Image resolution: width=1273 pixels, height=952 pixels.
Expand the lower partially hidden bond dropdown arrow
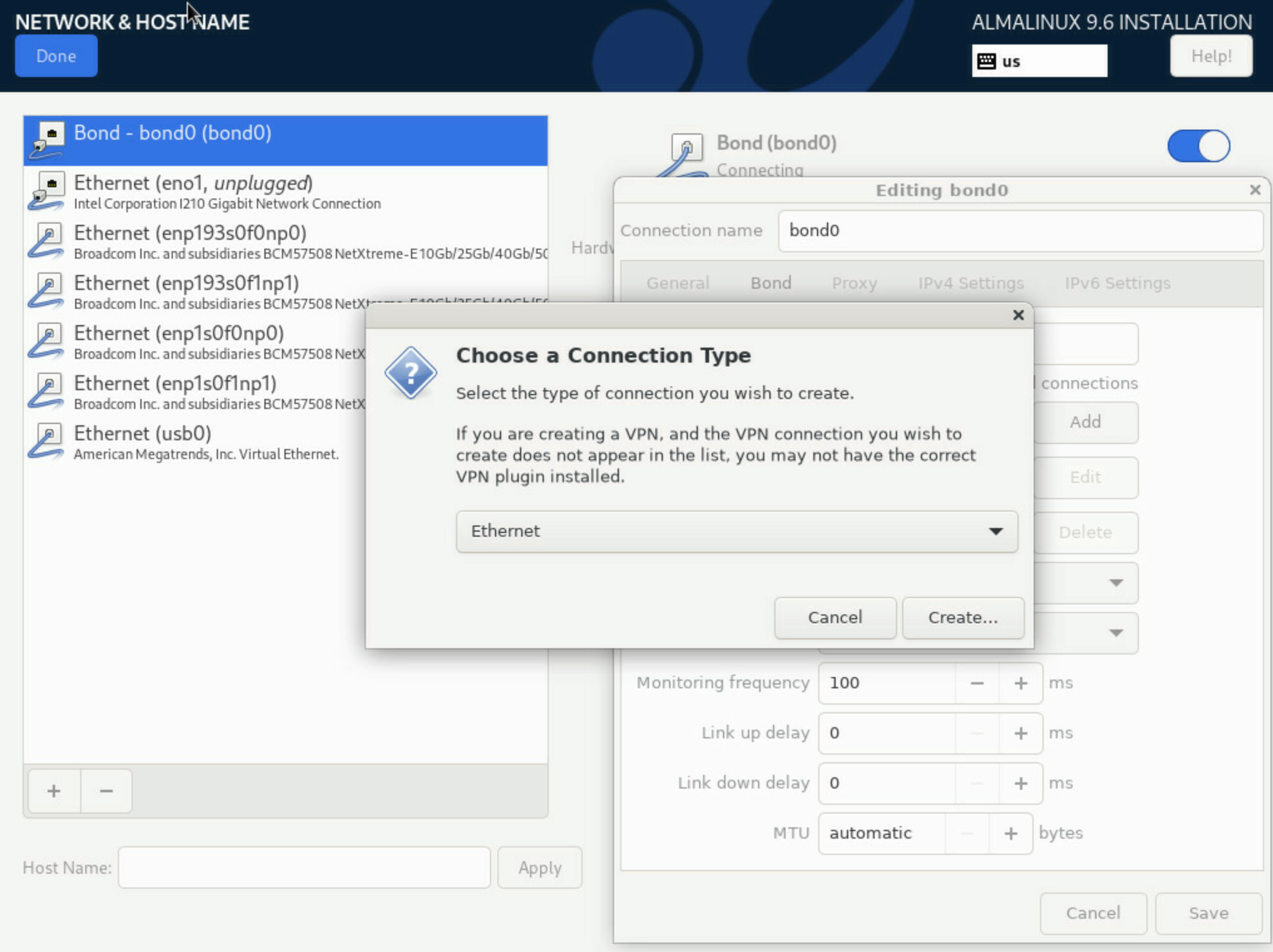[x=1116, y=633]
